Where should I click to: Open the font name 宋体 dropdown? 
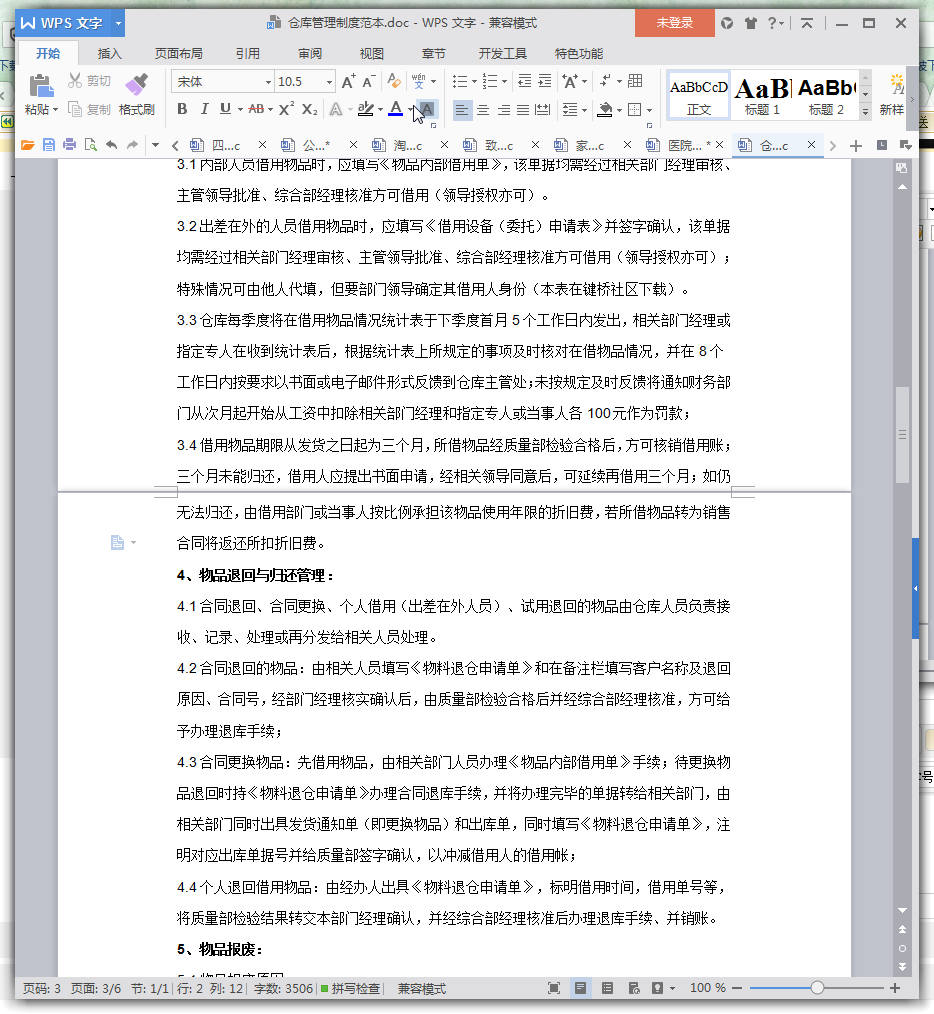click(x=268, y=82)
